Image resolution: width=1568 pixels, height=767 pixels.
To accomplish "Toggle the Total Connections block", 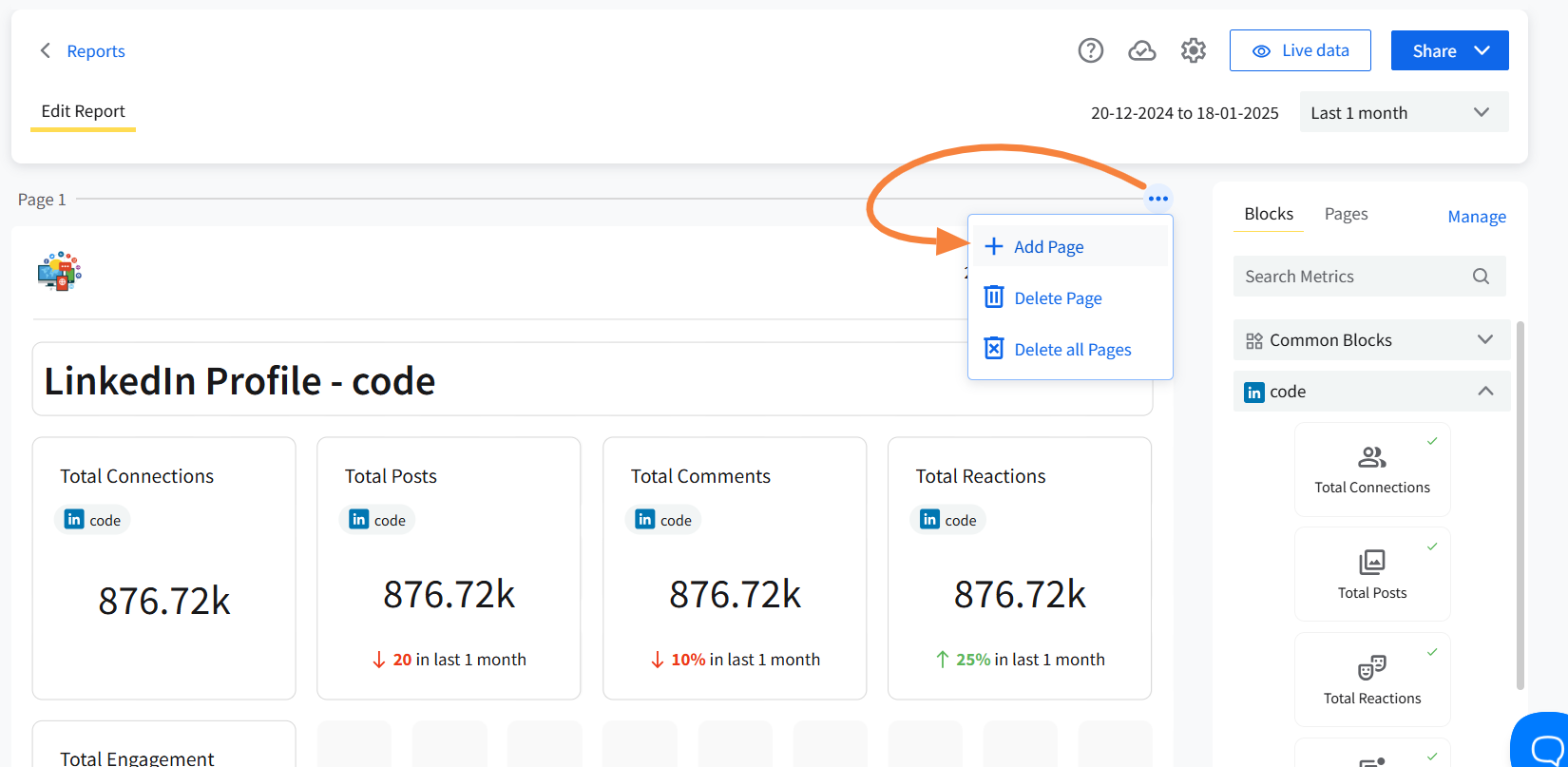I will click(x=1371, y=470).
